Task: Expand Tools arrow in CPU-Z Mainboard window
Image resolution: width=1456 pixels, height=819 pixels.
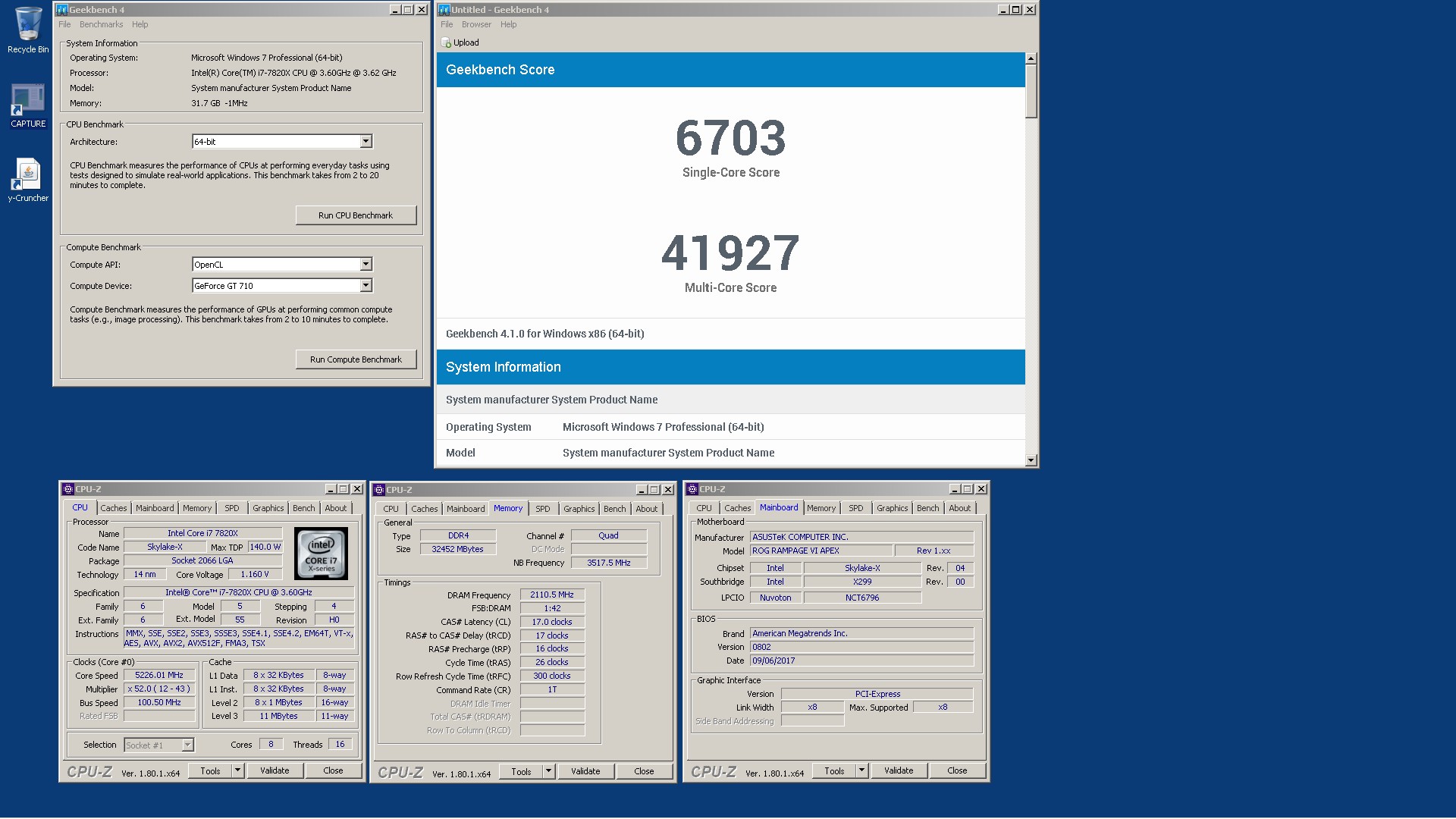Action: point(861,770)
